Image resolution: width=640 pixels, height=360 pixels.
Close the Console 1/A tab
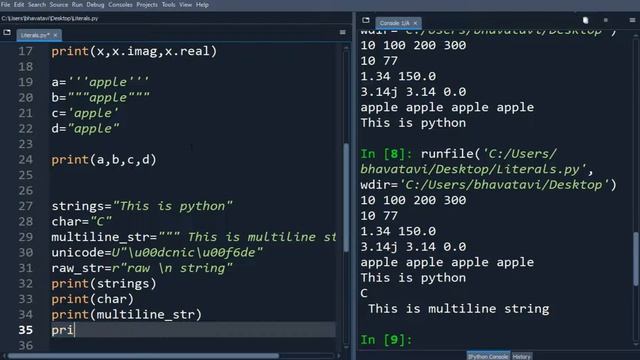pyautogui.click(x=415, y=23)
